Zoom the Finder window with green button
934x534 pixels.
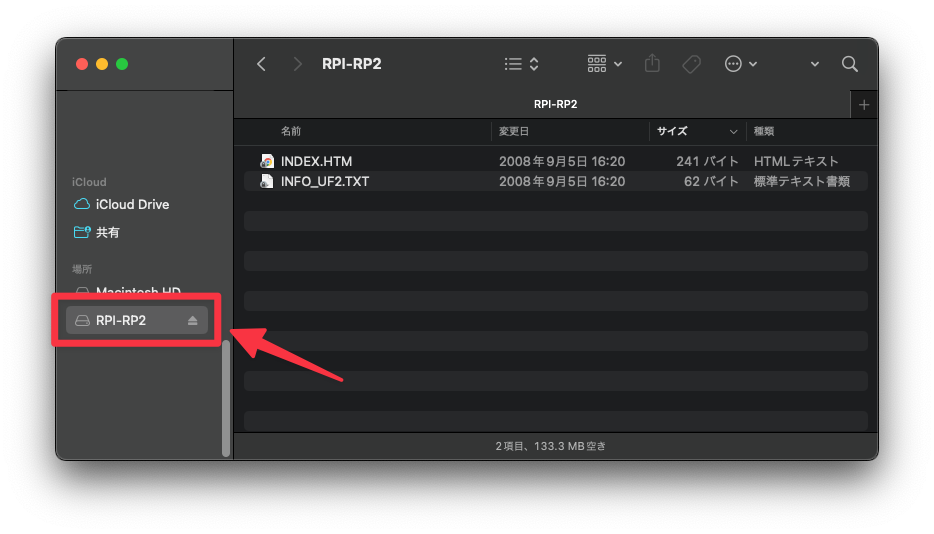point(122,64)
